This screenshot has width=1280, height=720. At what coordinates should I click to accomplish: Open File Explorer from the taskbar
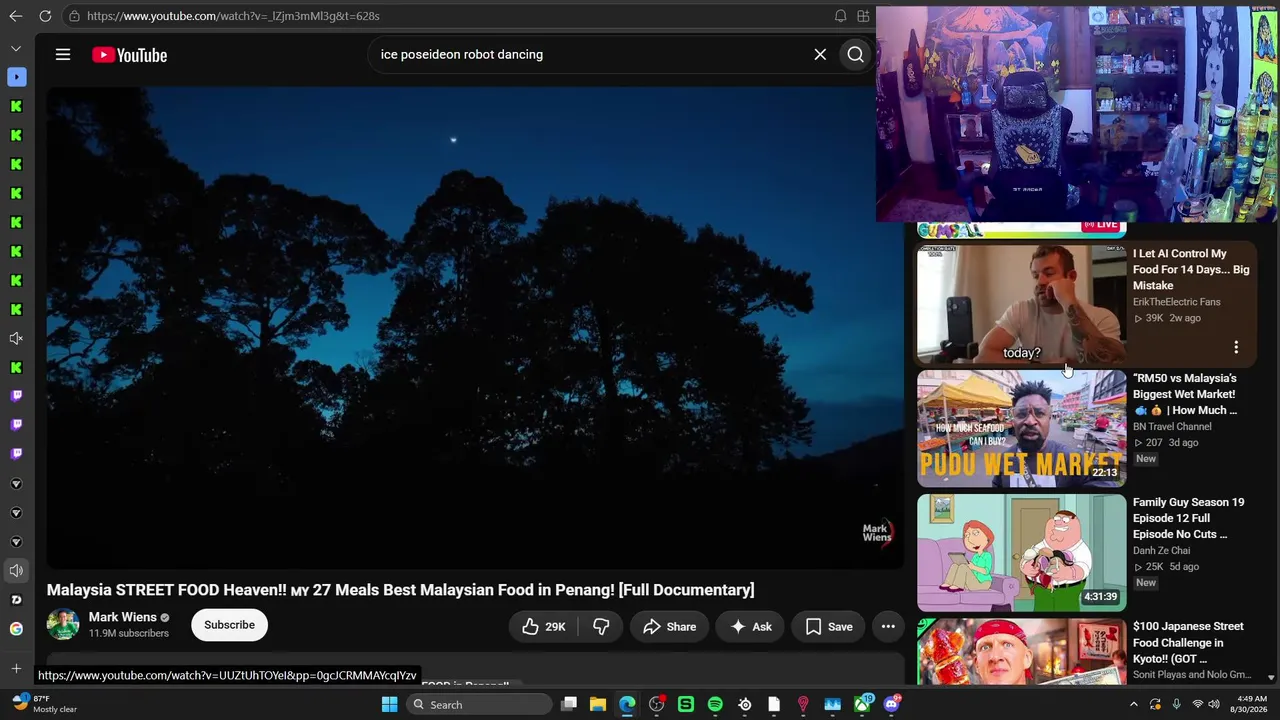(x=598, y=705)
